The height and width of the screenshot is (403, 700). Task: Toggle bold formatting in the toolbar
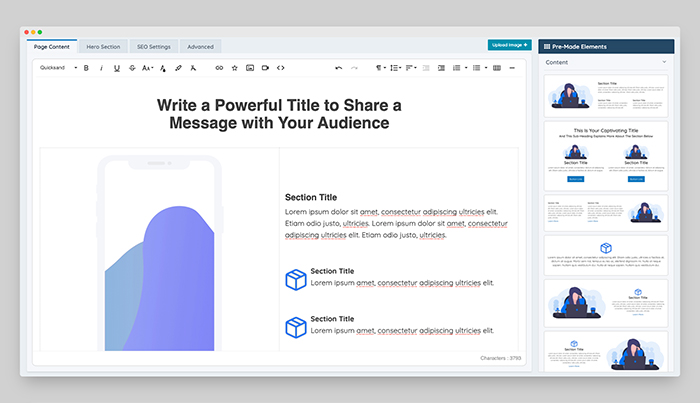(86, 68)
